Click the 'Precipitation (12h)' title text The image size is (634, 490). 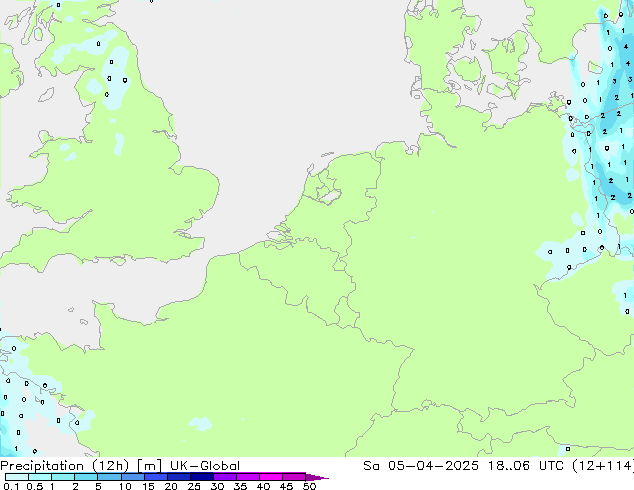(x=65, y=466)
